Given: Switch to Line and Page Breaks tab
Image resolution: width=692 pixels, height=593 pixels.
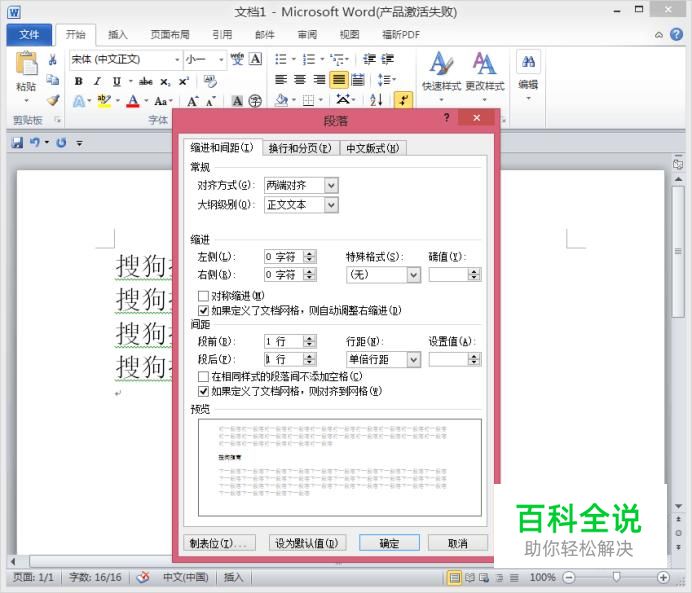Looking at the screenshot, I should (x=300, y=148).
